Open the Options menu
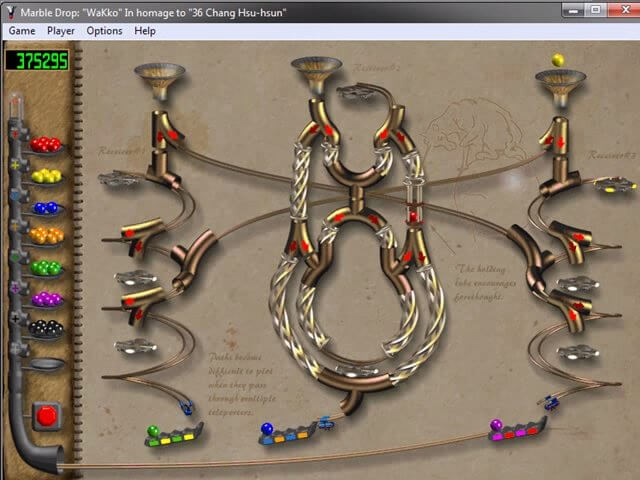Viewport: 640px width, 480px height. [104, 31]
